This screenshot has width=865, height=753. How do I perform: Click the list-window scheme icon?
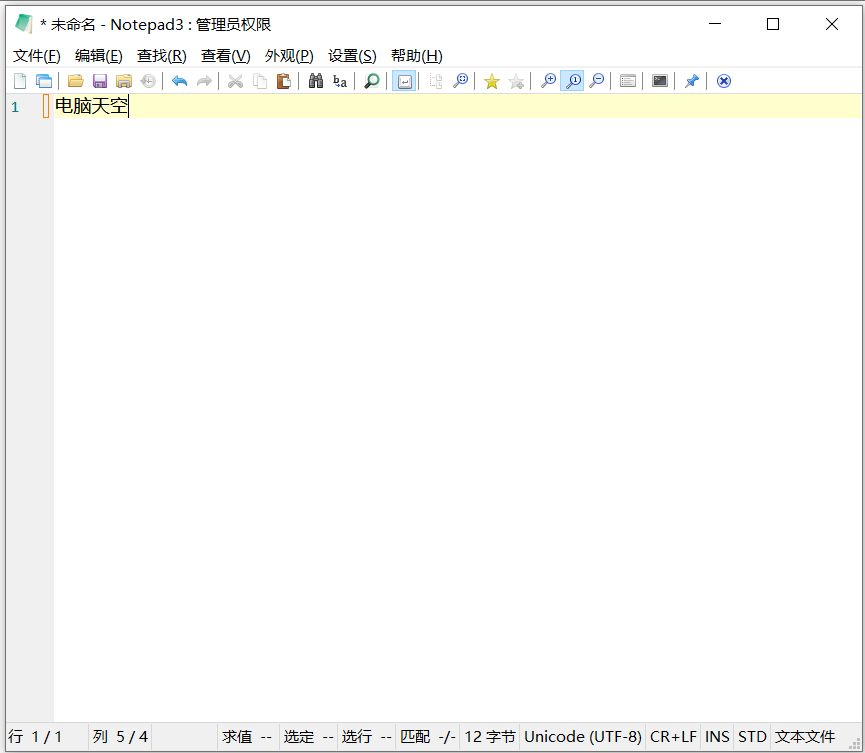click(x=628, y=81)
